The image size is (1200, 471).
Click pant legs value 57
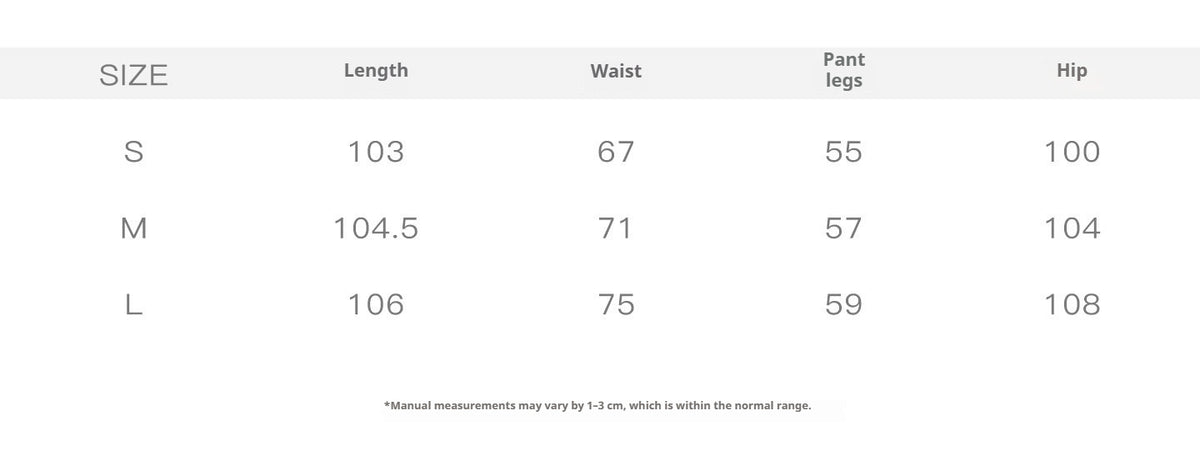pos(844,229)
